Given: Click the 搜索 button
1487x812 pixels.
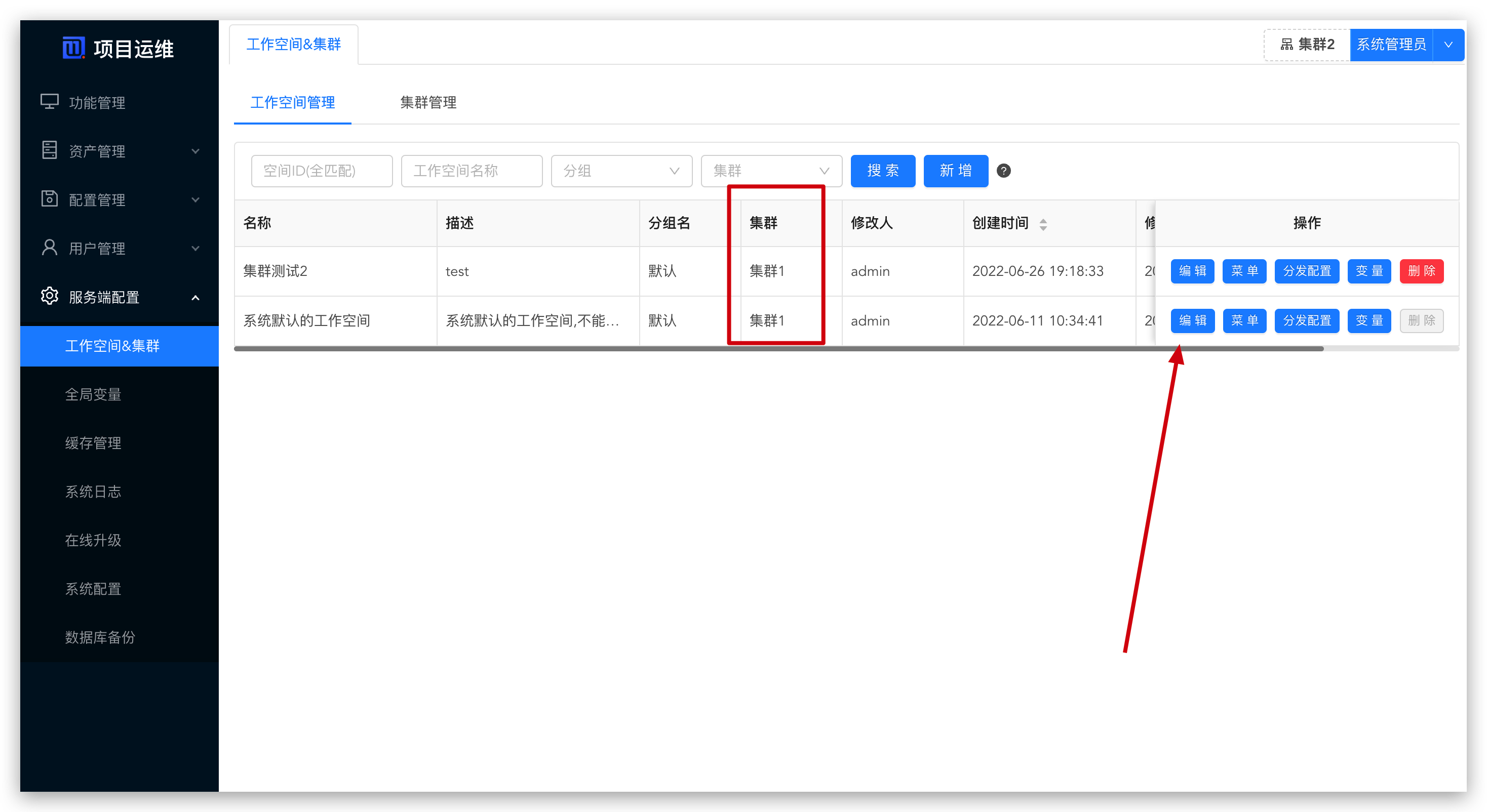Looking at the screenshot, I should click(883, 171).
